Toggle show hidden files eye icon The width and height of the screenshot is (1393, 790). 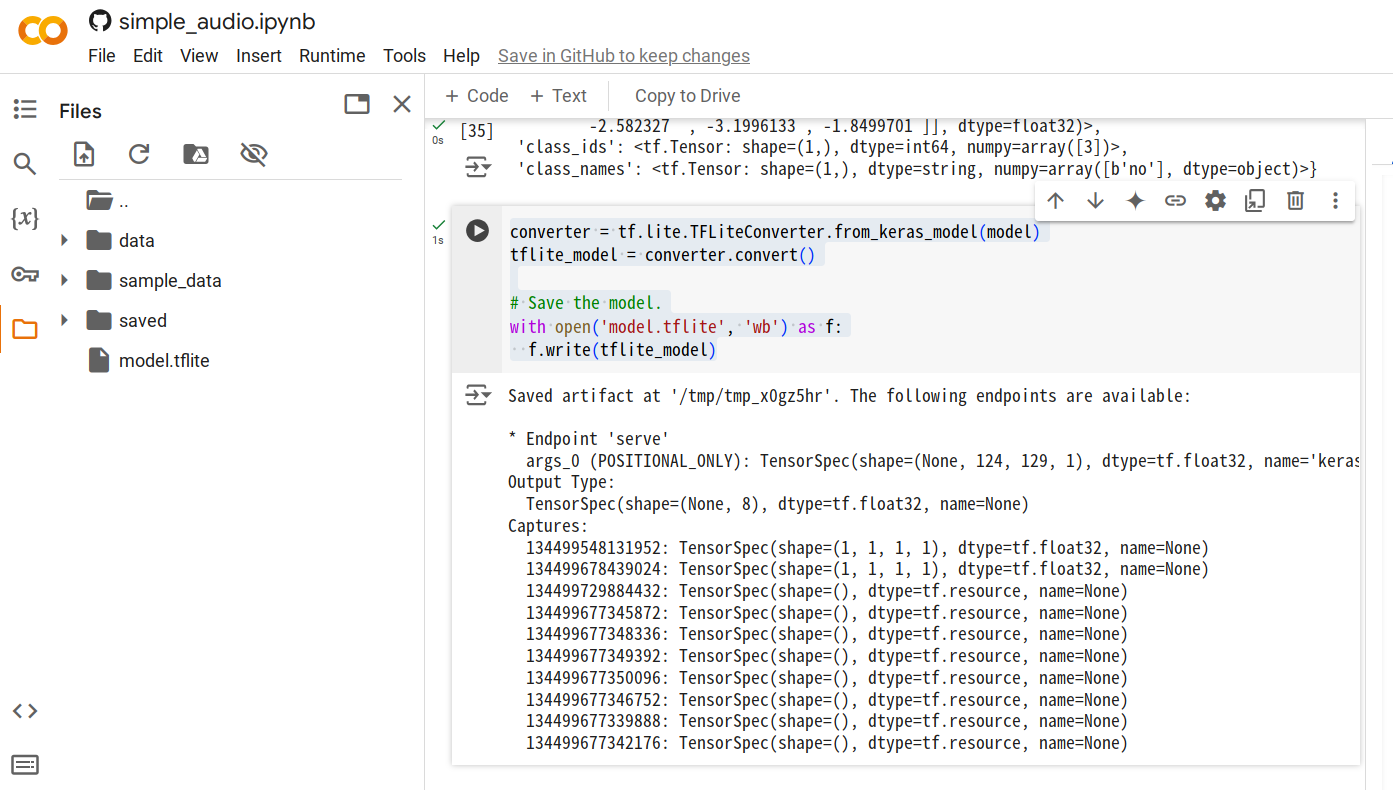pos(254,154)
